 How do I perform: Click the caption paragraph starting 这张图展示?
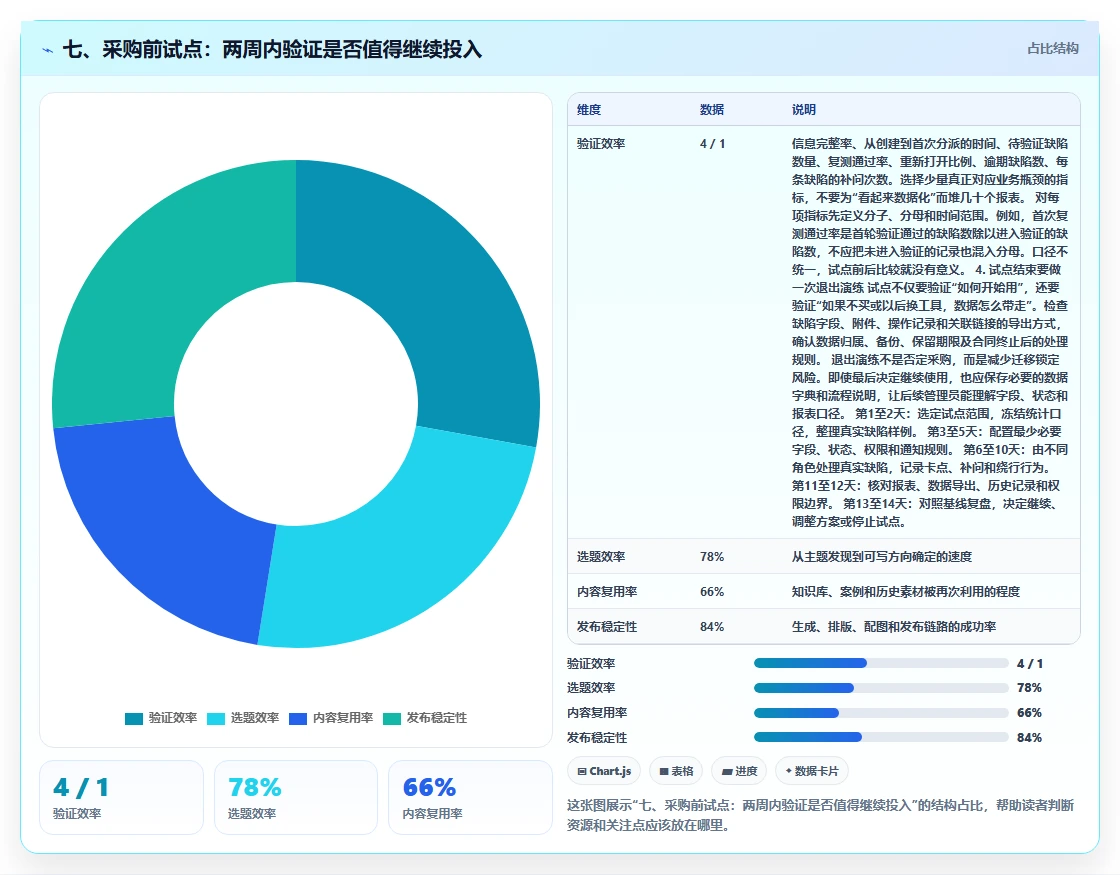(820, 815)
